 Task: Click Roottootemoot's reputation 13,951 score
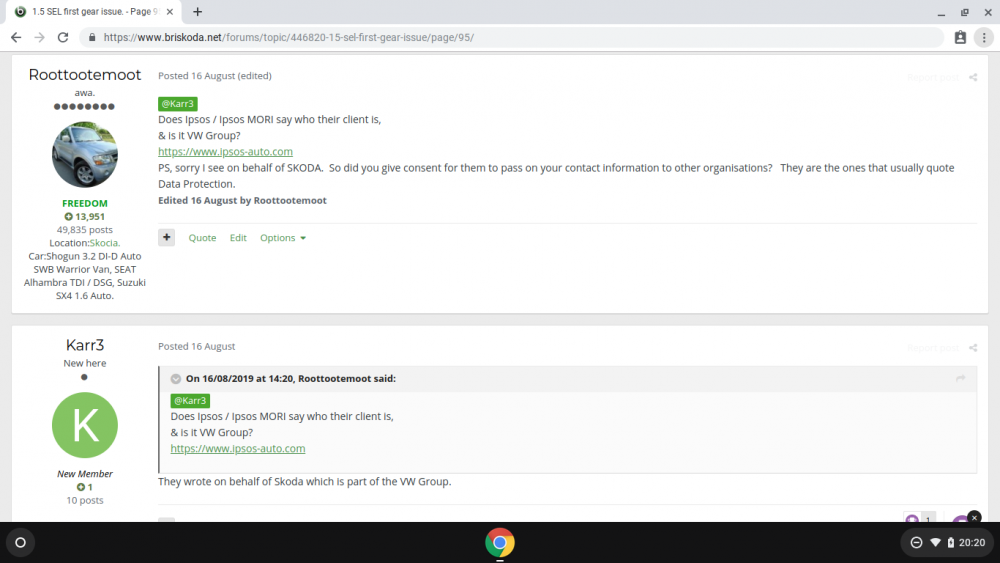(85, 217)
